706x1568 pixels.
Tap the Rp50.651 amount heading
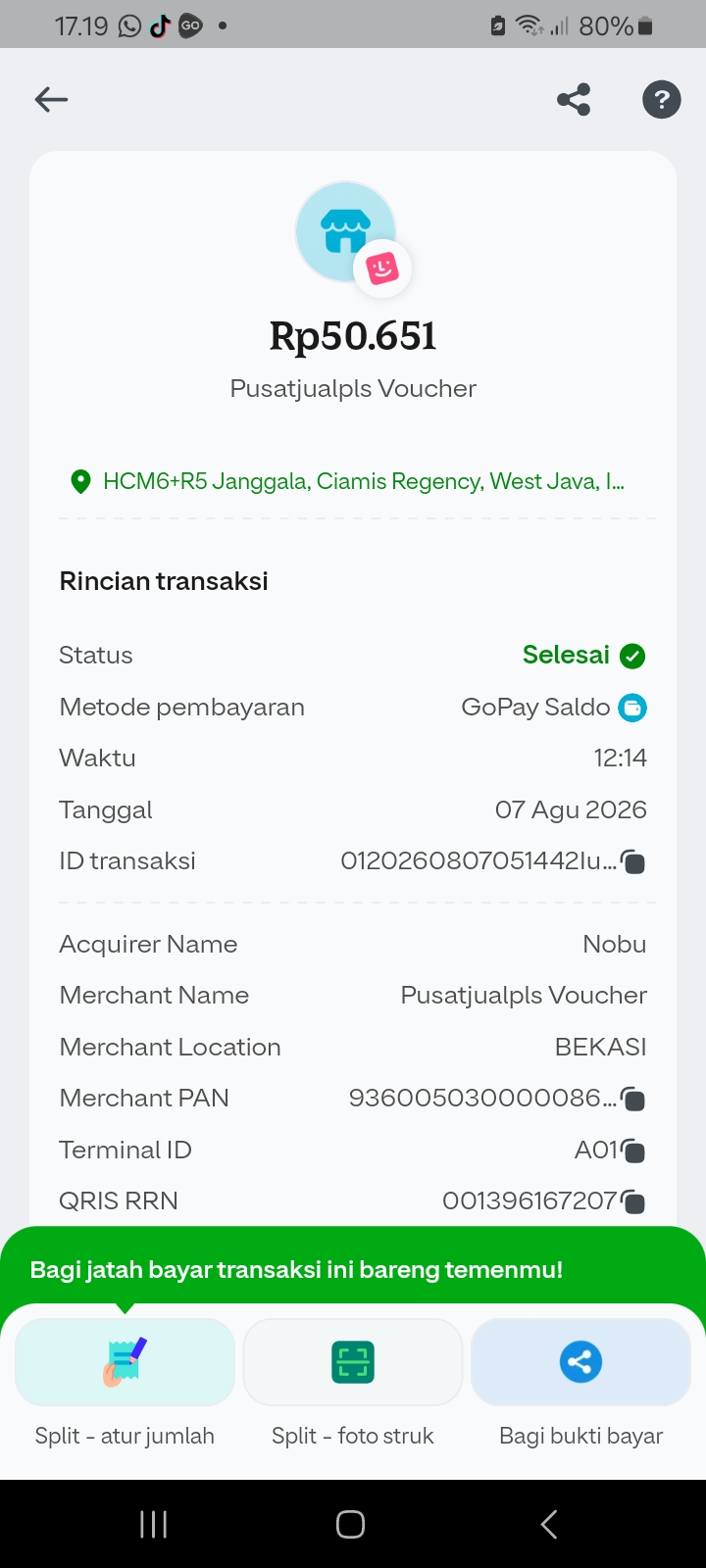[353, 336]
